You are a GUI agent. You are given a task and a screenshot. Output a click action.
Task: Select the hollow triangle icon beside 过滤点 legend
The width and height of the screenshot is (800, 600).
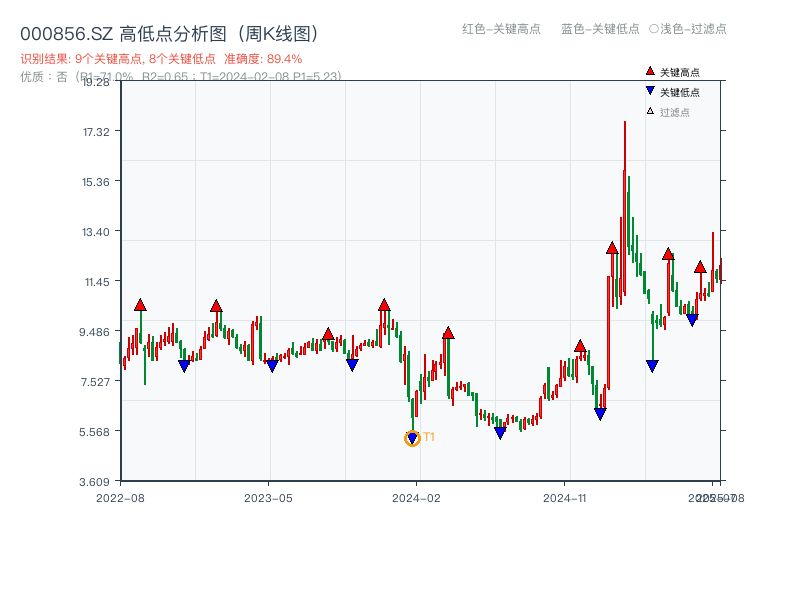(650, 111)
